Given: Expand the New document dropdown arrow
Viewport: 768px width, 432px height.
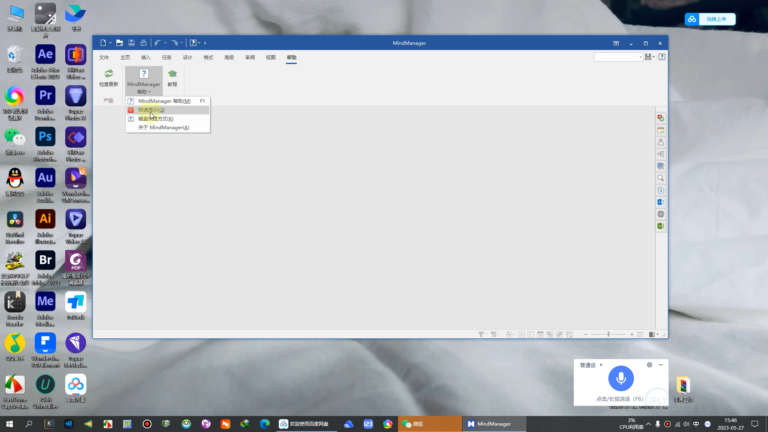Looking at the screenshot, I should [x=110, y=43].
